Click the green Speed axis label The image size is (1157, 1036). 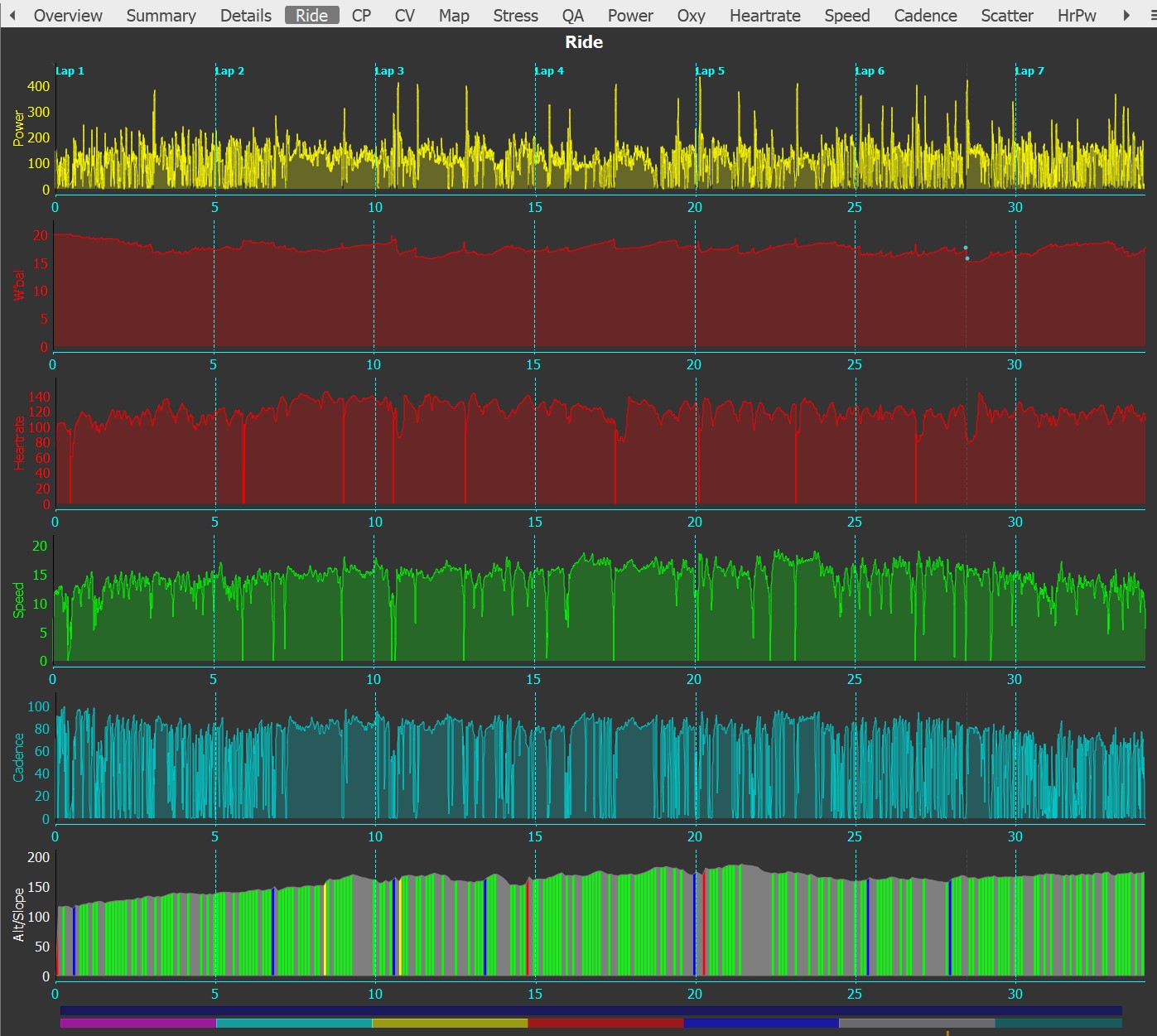(18, 600)
